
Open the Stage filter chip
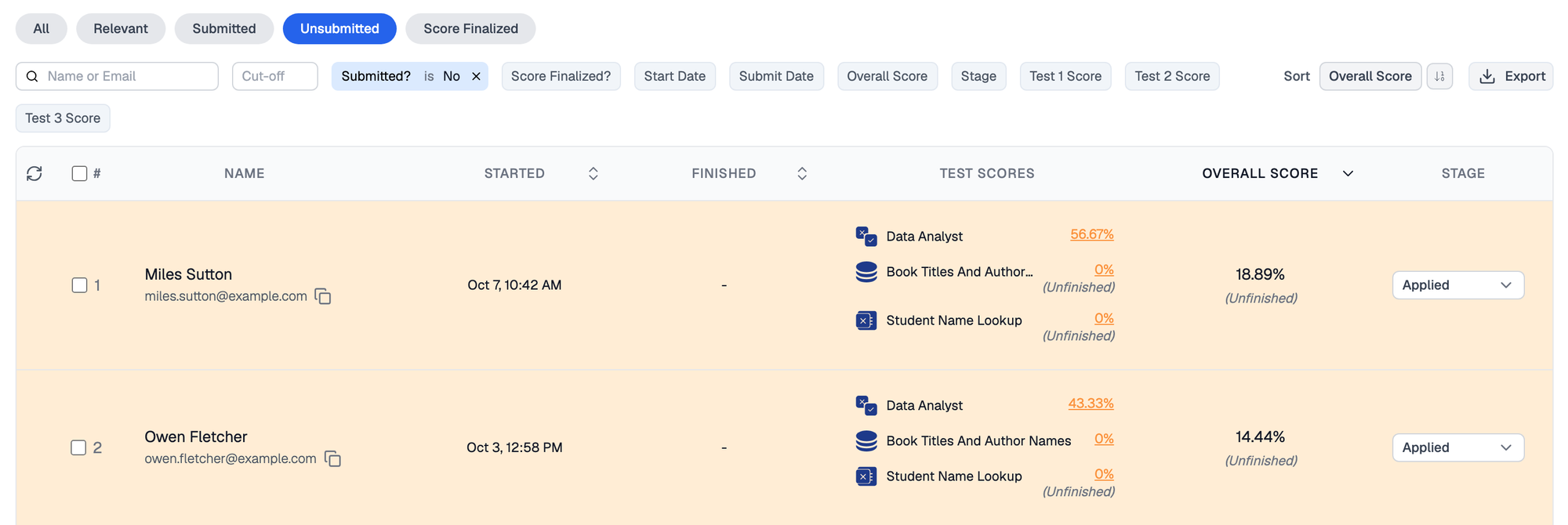tap(978, 76)
